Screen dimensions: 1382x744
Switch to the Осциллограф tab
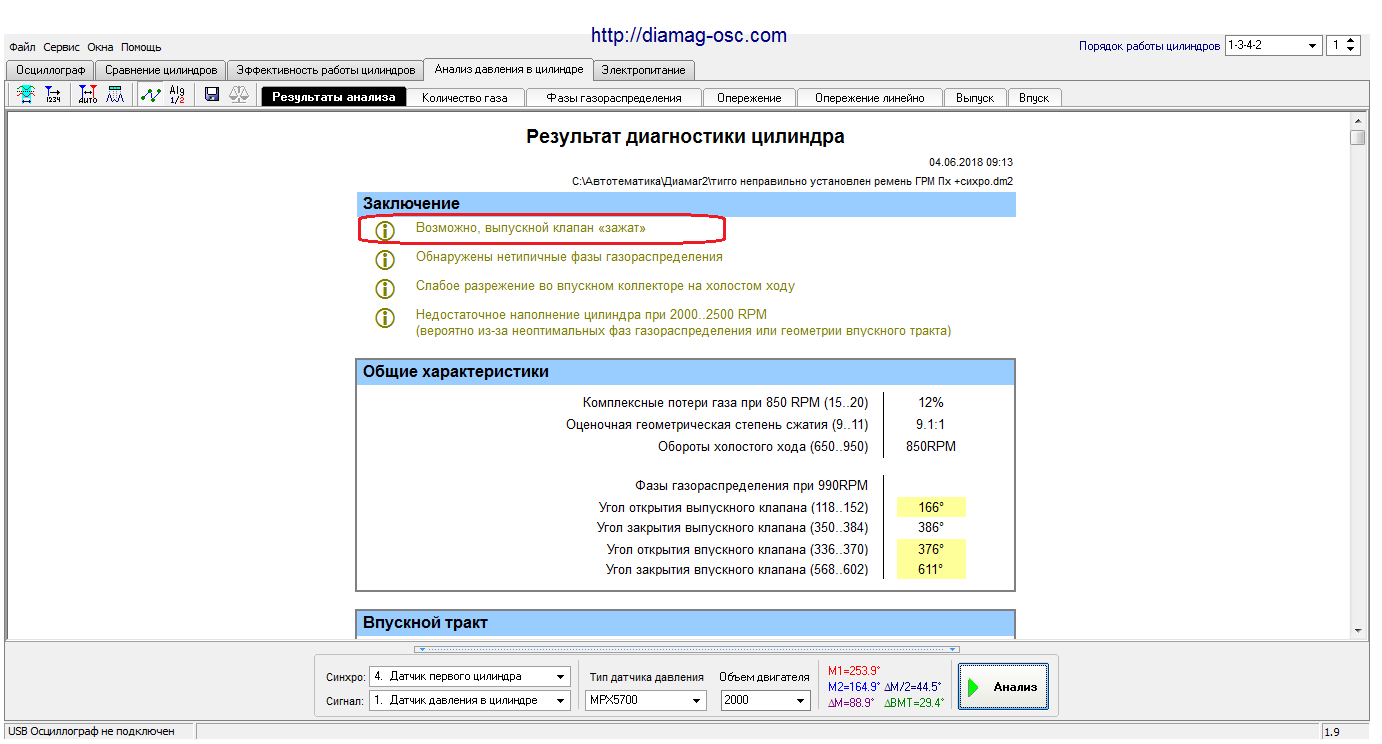pyautogui.click(x=50, y=70)
